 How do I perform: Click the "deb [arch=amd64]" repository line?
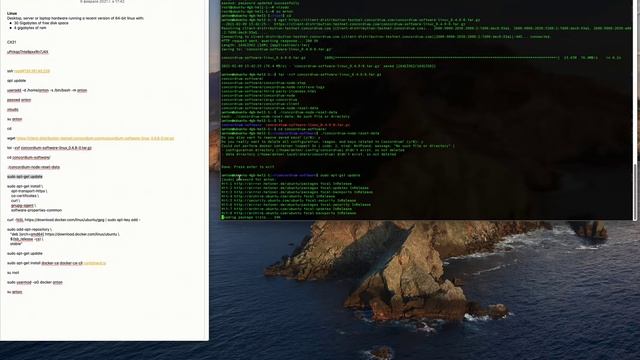pyautogui.click(x=65, y=235)
